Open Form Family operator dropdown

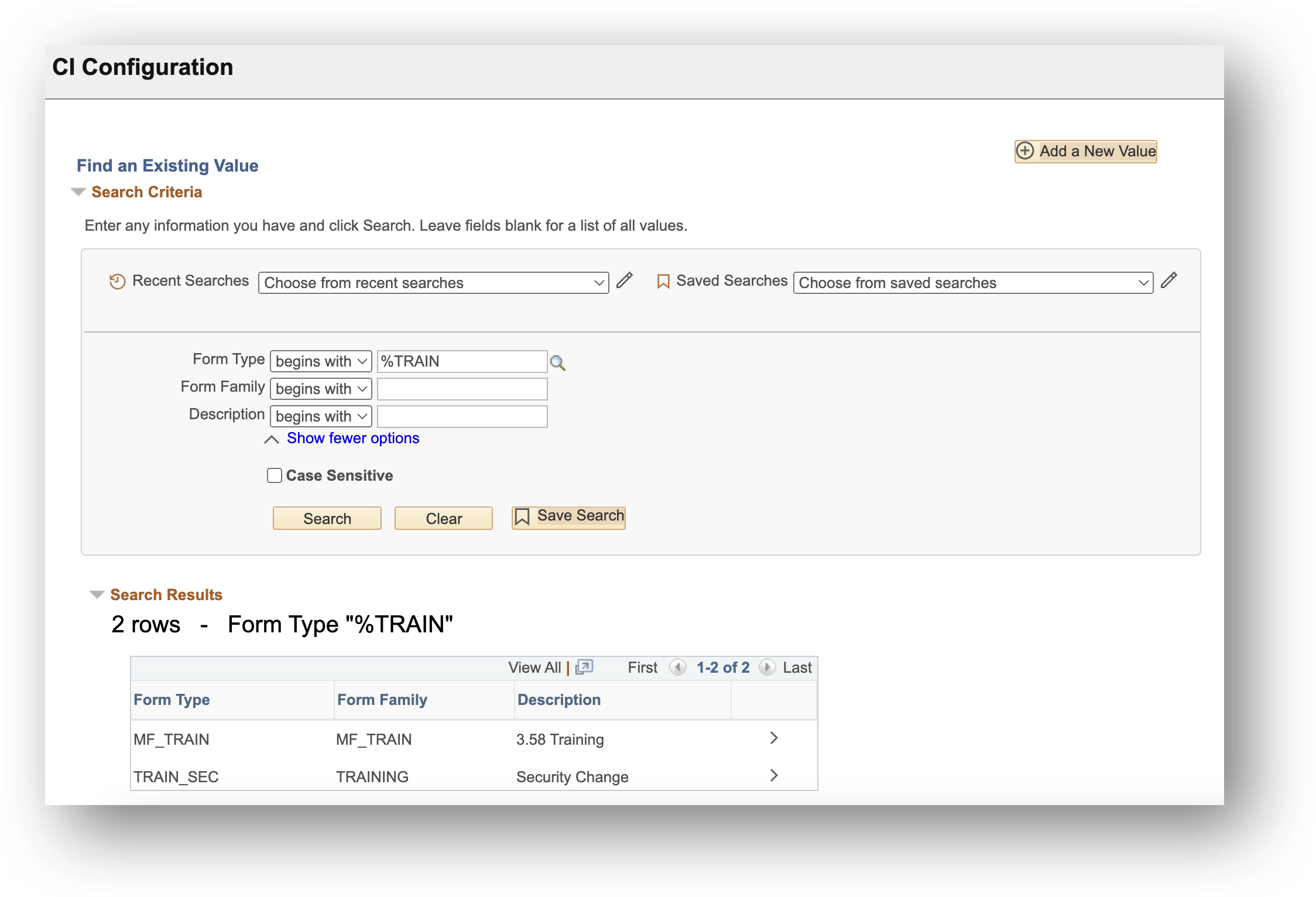coord(321,389)
